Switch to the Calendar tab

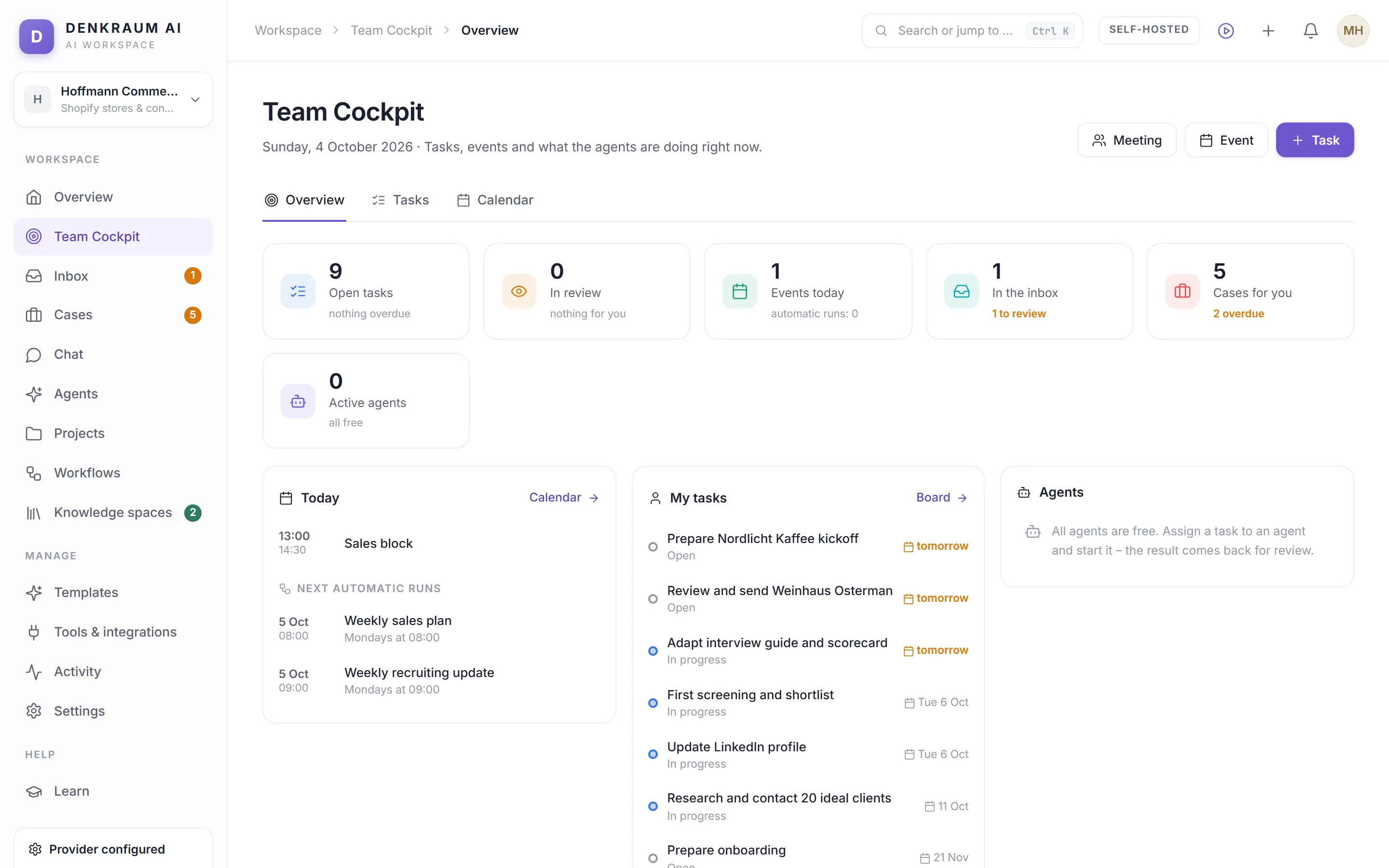(495, 200)
